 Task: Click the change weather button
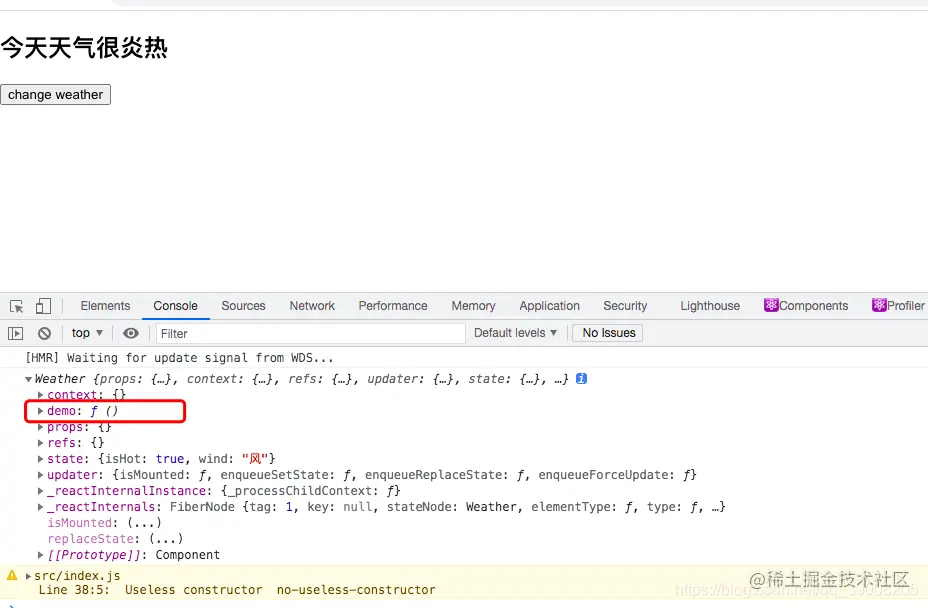click(x=56, y=95)
